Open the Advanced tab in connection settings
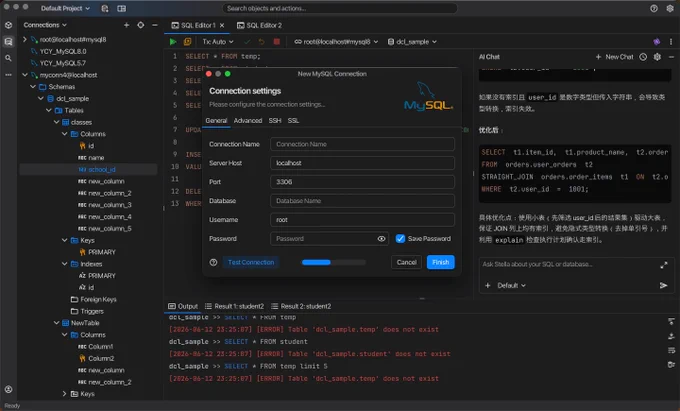 click(248, 121)
